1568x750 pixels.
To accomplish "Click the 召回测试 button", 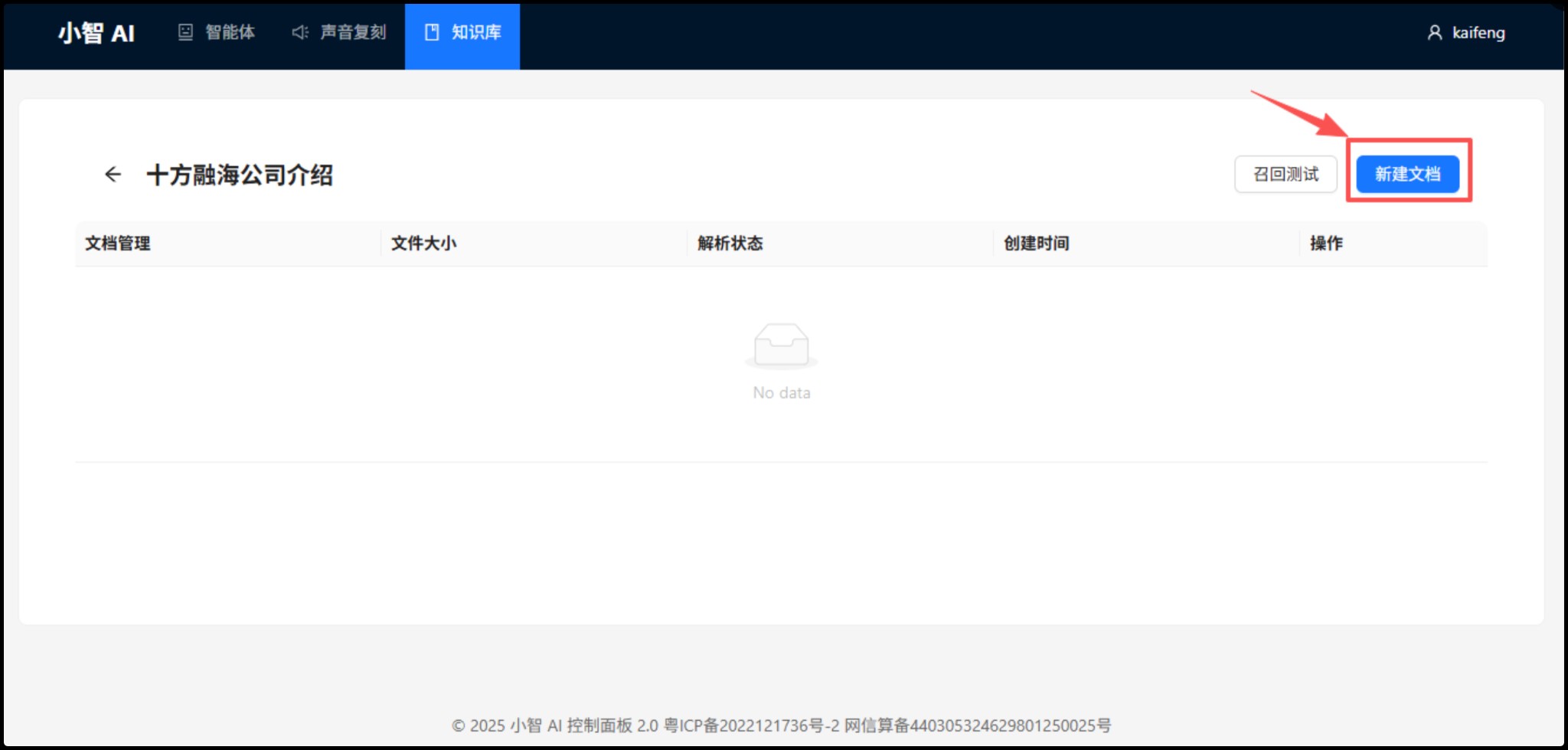I will coord(1285,174).
